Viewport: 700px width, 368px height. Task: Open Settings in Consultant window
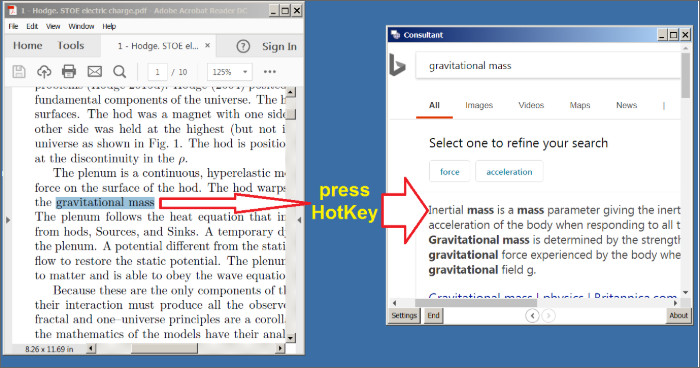click(404, 316)
